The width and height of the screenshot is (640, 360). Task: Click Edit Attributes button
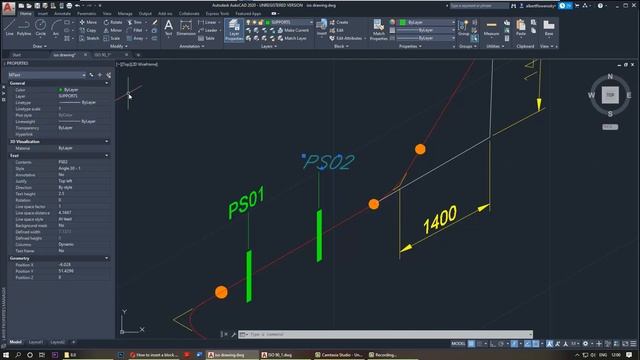346,38
